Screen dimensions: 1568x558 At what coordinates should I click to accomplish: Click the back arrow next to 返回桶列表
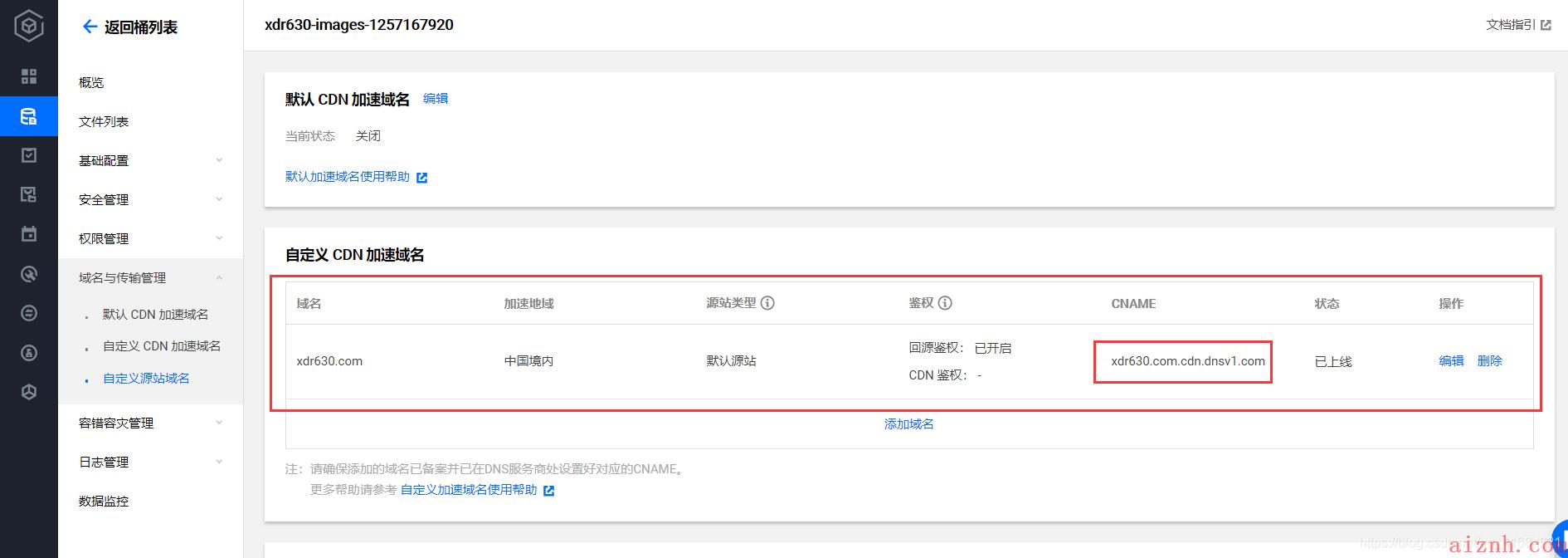point(90,27)
